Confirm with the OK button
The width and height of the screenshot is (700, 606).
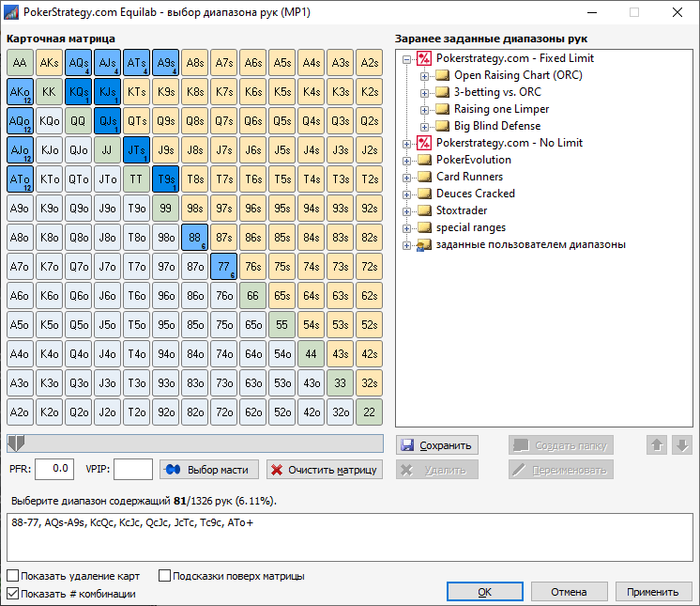[485, 592]
